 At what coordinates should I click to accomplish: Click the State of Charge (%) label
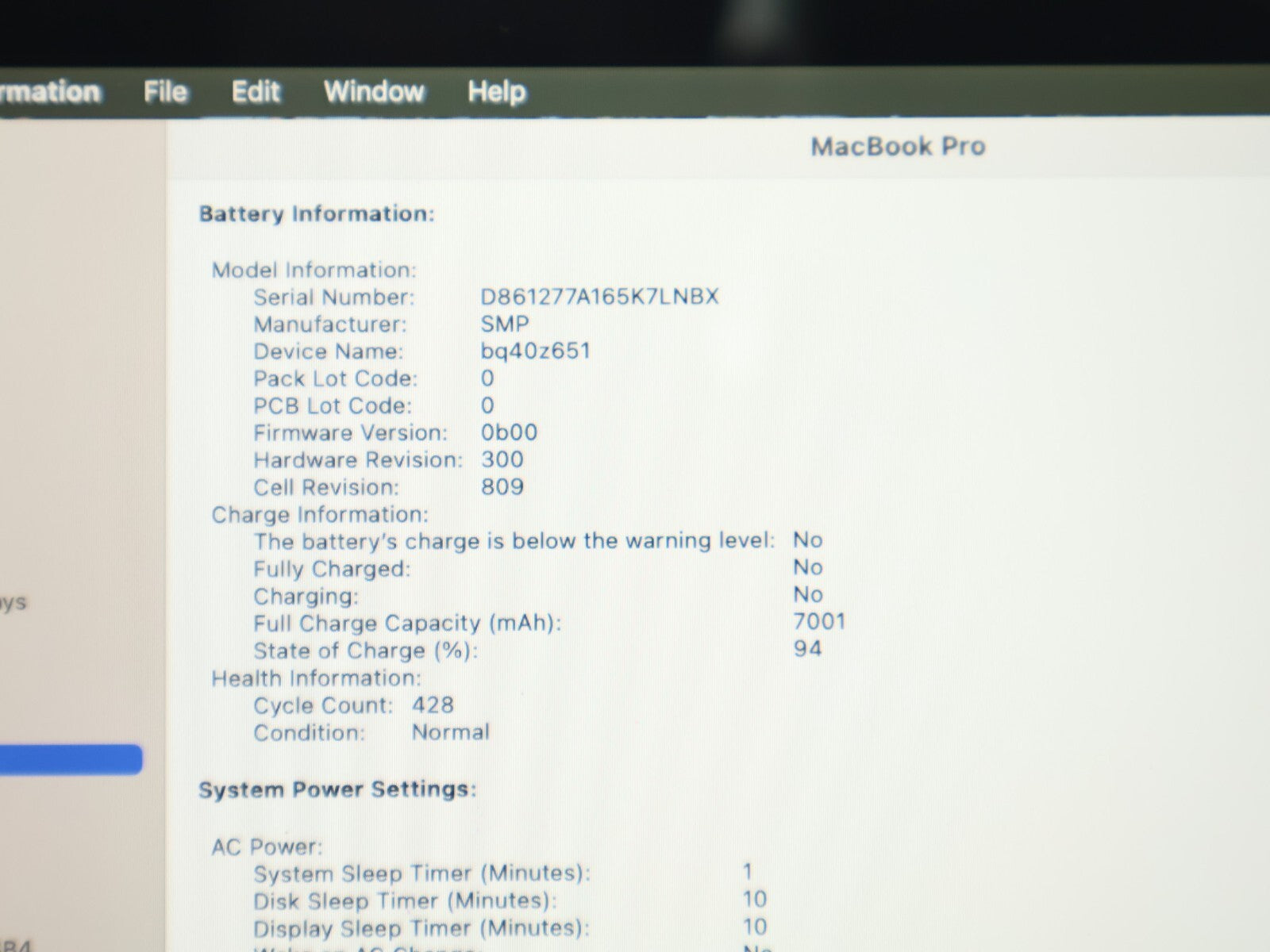tap(366, 651)
